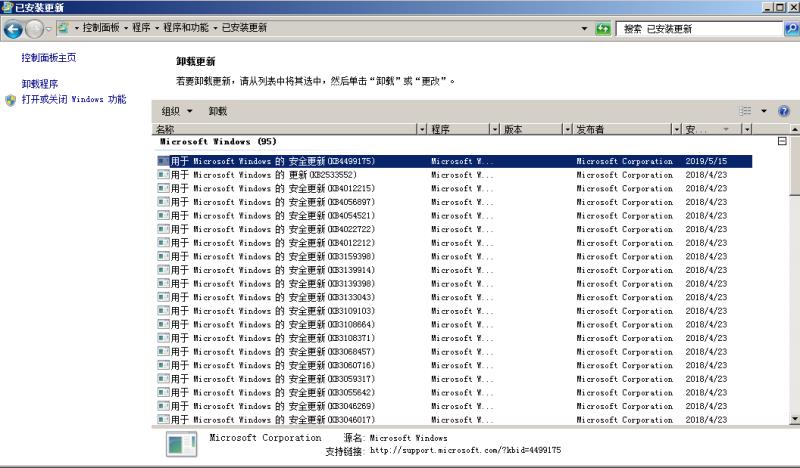Open the 名称 column filter dropdown
The width and height of the screenshot is (800, 468).
point(421,130)
